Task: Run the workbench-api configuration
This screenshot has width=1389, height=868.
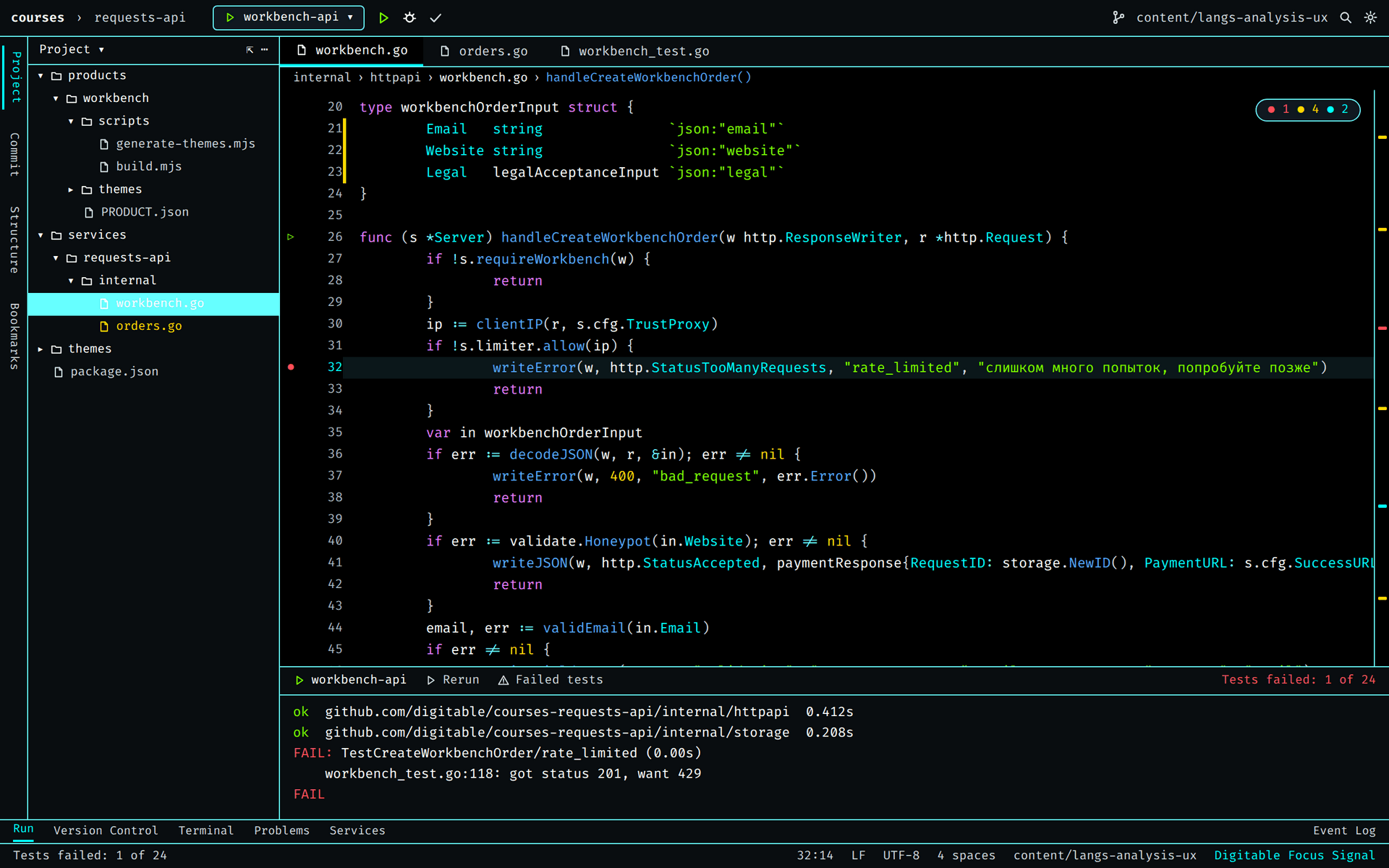Action: click(x=383, y=17)
